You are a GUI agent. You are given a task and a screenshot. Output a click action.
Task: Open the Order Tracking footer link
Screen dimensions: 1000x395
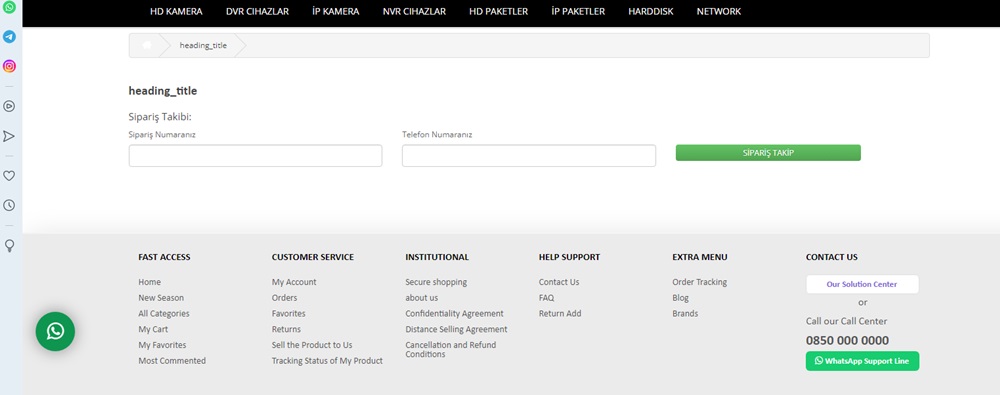pyautogui.click(x=700, y=282)
